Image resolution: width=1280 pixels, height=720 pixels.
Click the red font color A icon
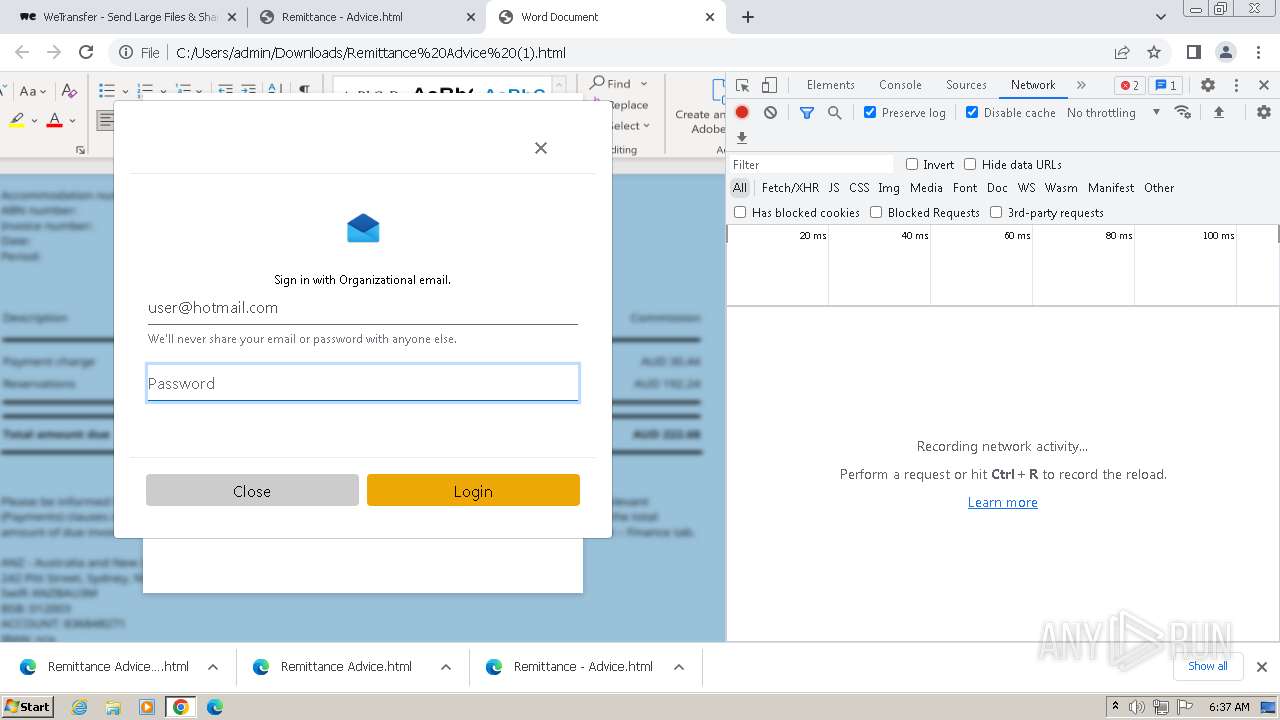[x=54, y=120]
